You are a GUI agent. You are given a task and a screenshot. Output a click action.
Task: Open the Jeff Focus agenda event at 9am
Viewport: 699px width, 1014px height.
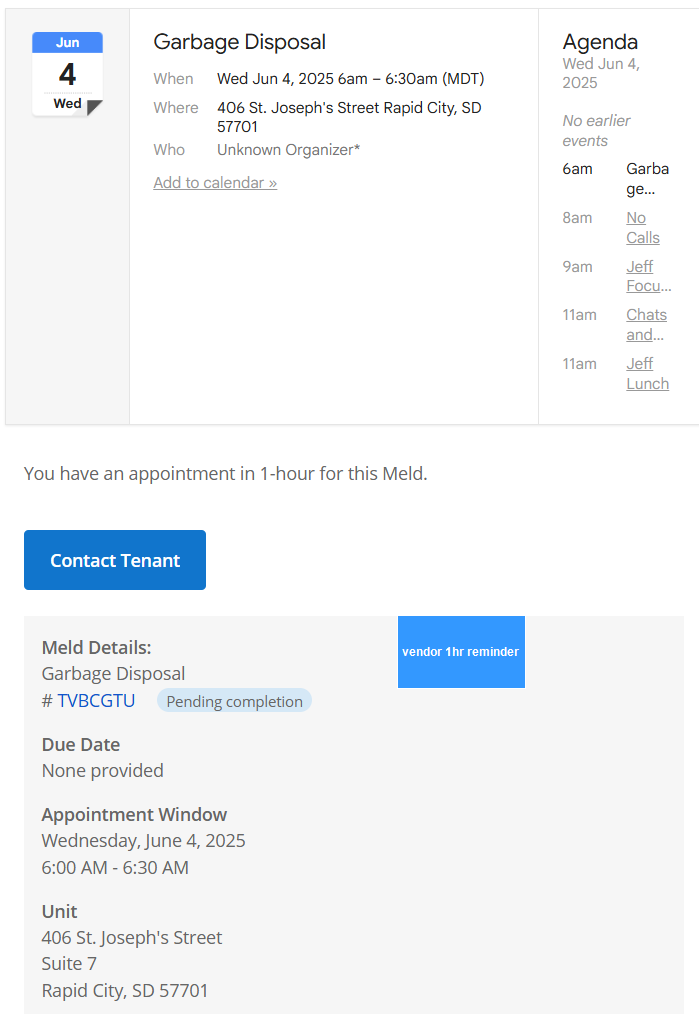click(648, 276)
